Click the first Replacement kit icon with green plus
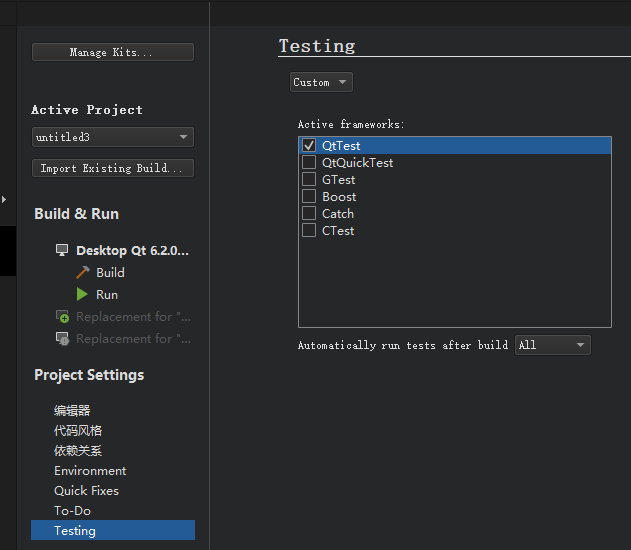 (62, 316)
